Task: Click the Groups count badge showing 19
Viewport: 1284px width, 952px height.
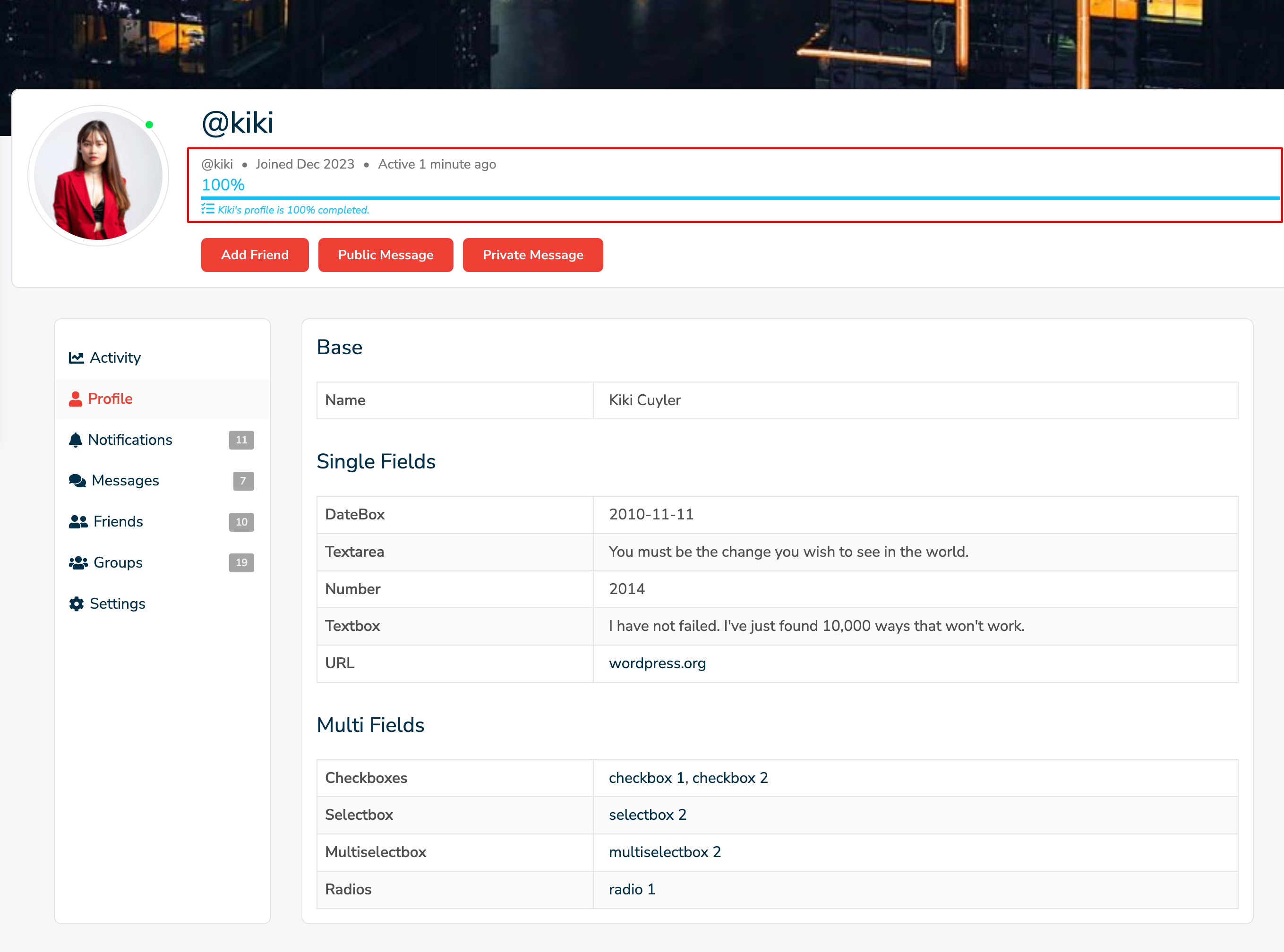Action: 241,563
